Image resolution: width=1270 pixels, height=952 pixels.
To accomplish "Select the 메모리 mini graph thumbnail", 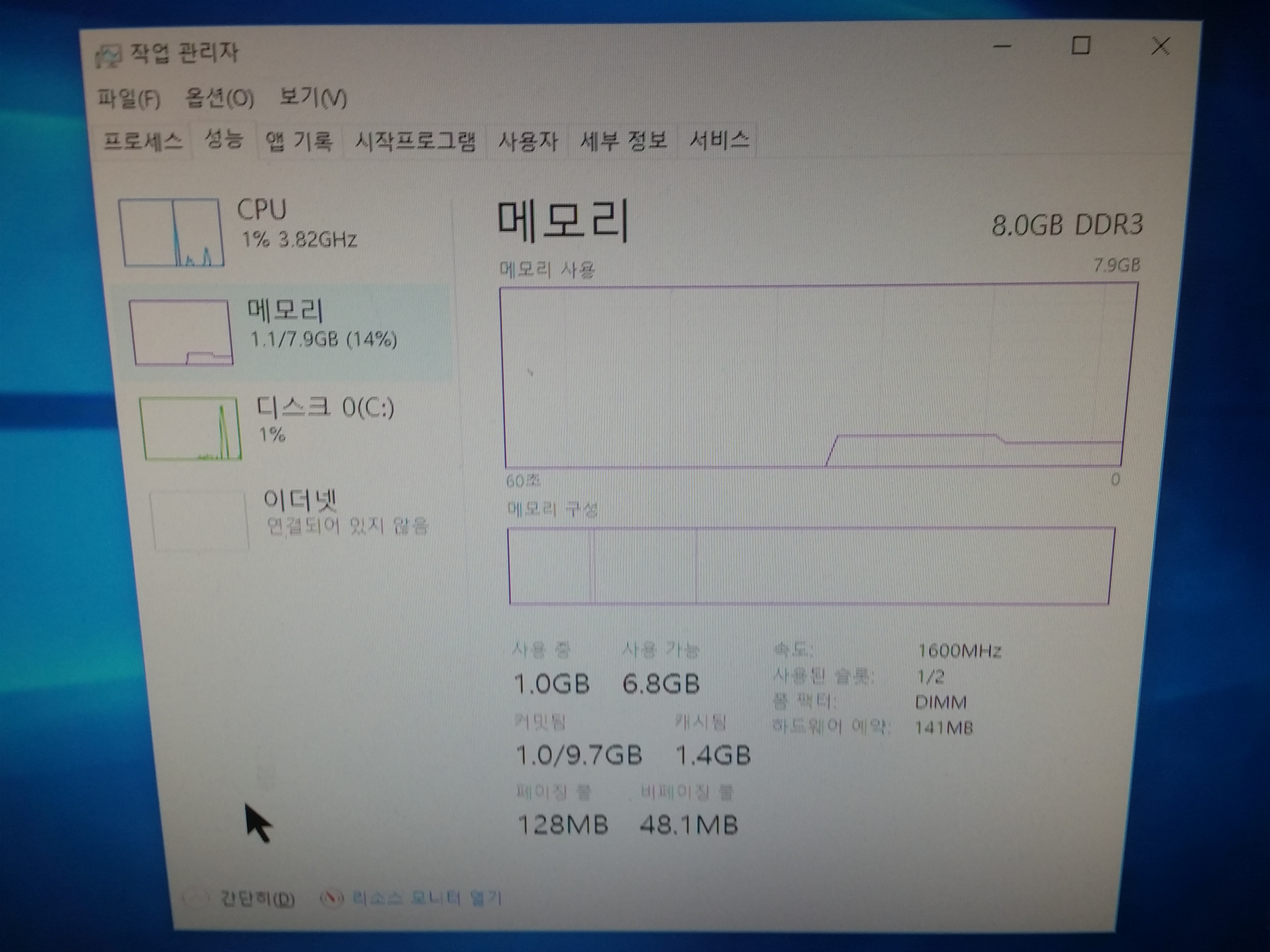I will pos(181,332).
